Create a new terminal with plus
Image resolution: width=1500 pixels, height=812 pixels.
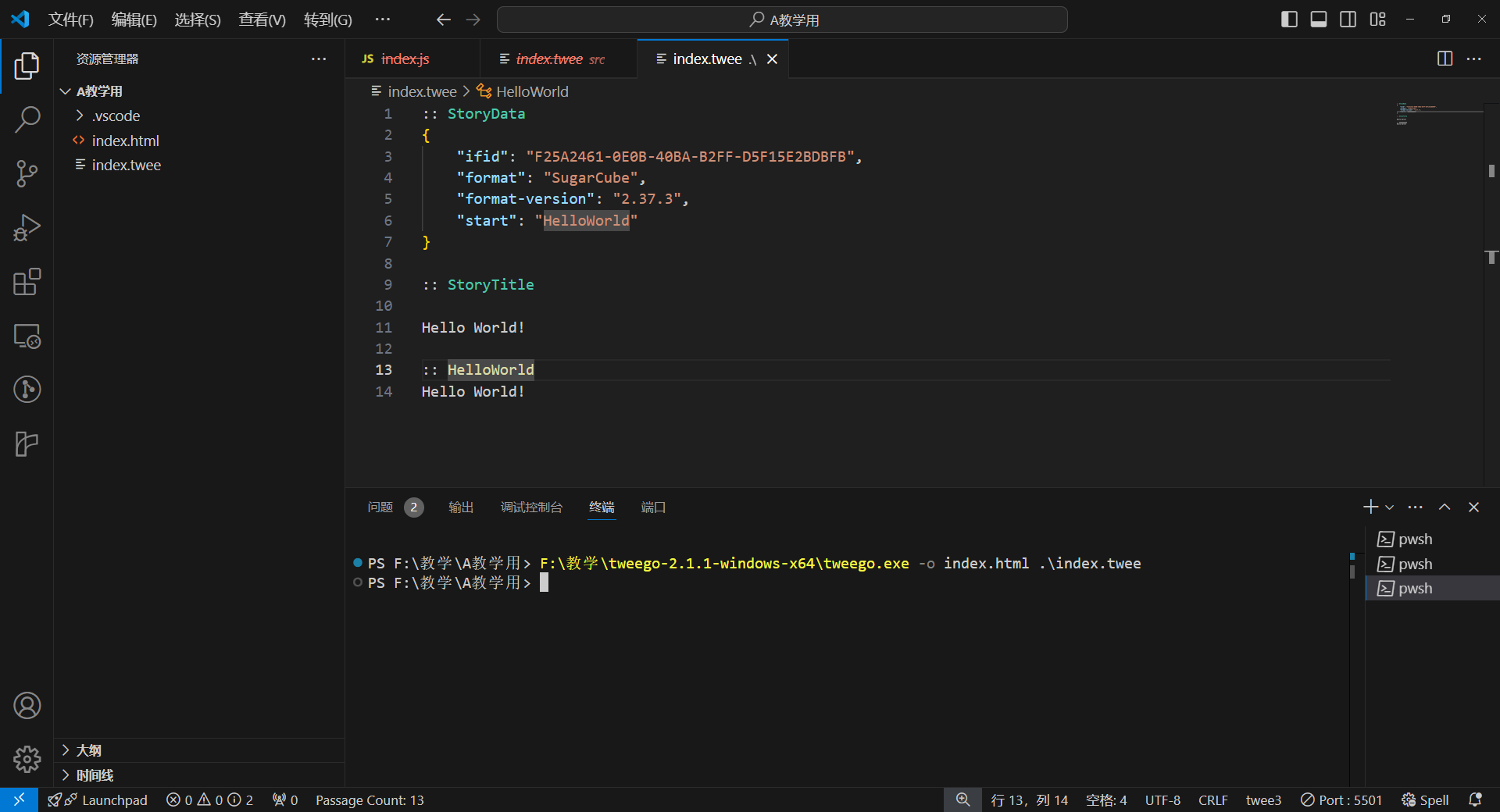click(x=1370, y=507)
